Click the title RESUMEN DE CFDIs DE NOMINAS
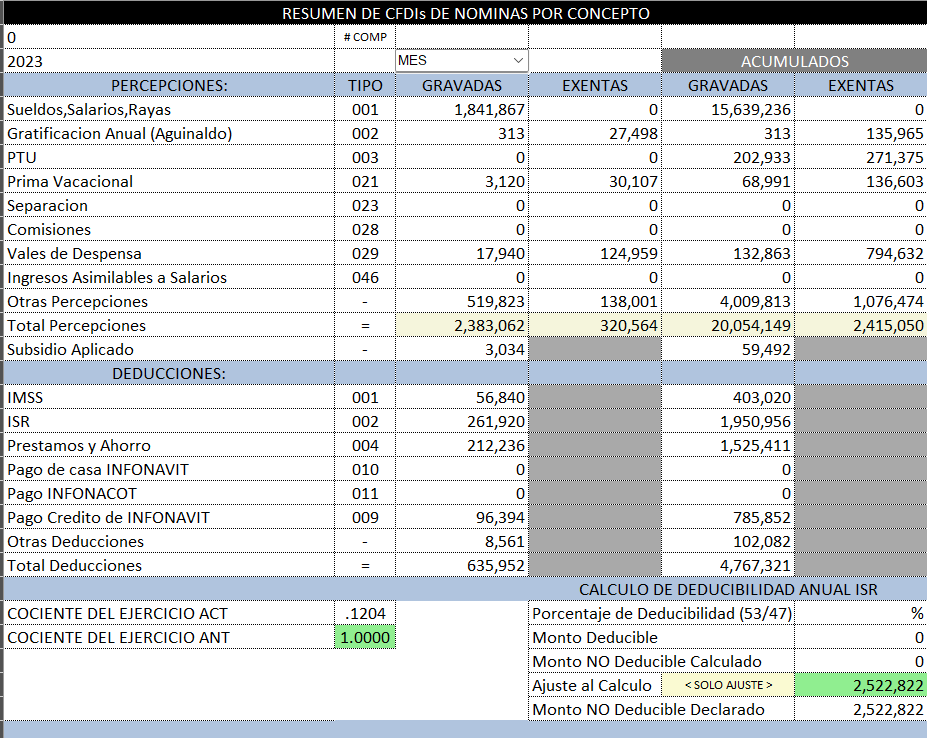Viewport: 927px width, 738px height. [x=465, y=13]
